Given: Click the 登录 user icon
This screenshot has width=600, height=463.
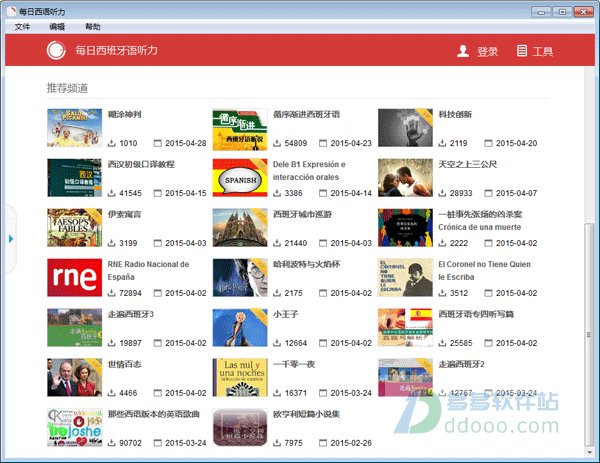Looking at the screenshot, I should [x=463, y=51].
